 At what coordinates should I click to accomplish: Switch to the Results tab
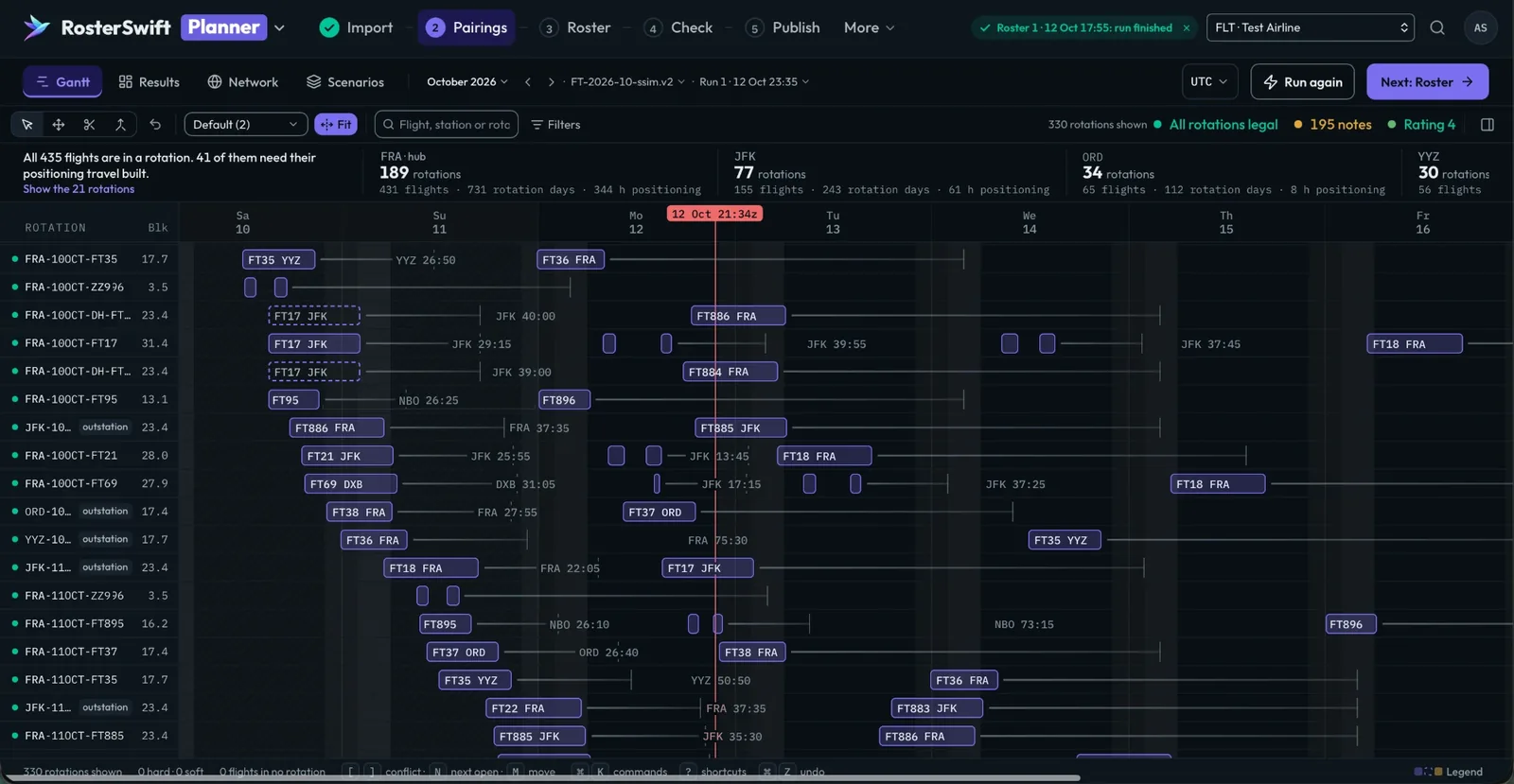149,81
